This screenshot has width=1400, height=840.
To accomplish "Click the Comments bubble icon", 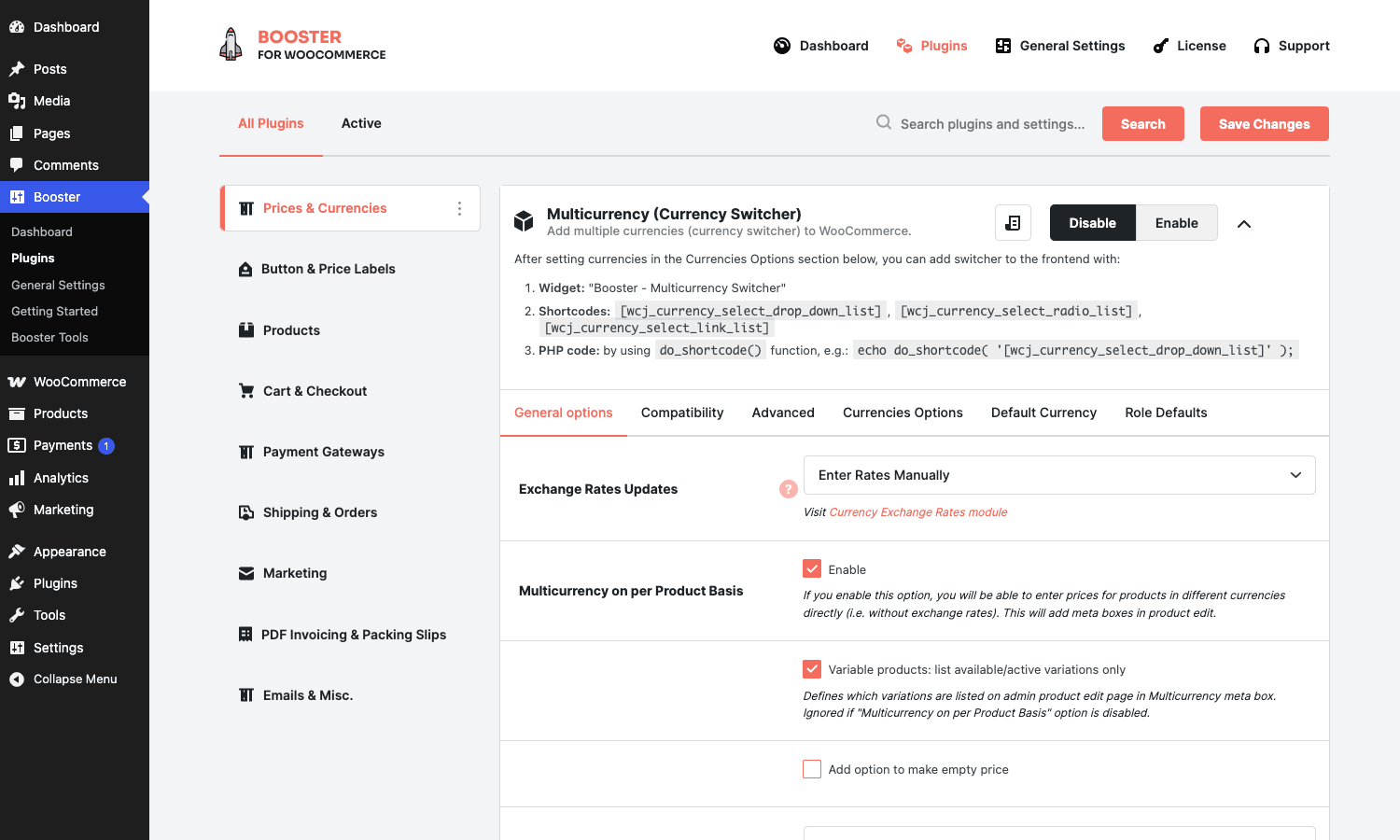I will [17, 165].
